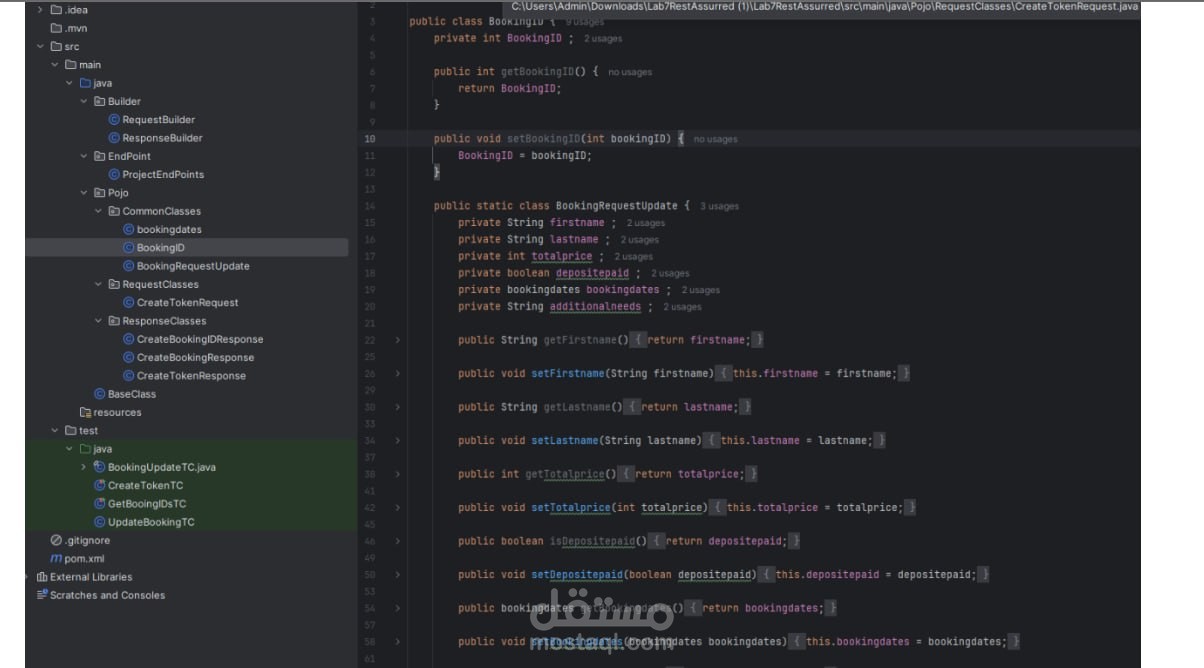
Task: Unfold the isDepositepaid method in gutter
Action: [x=397, y=541]
